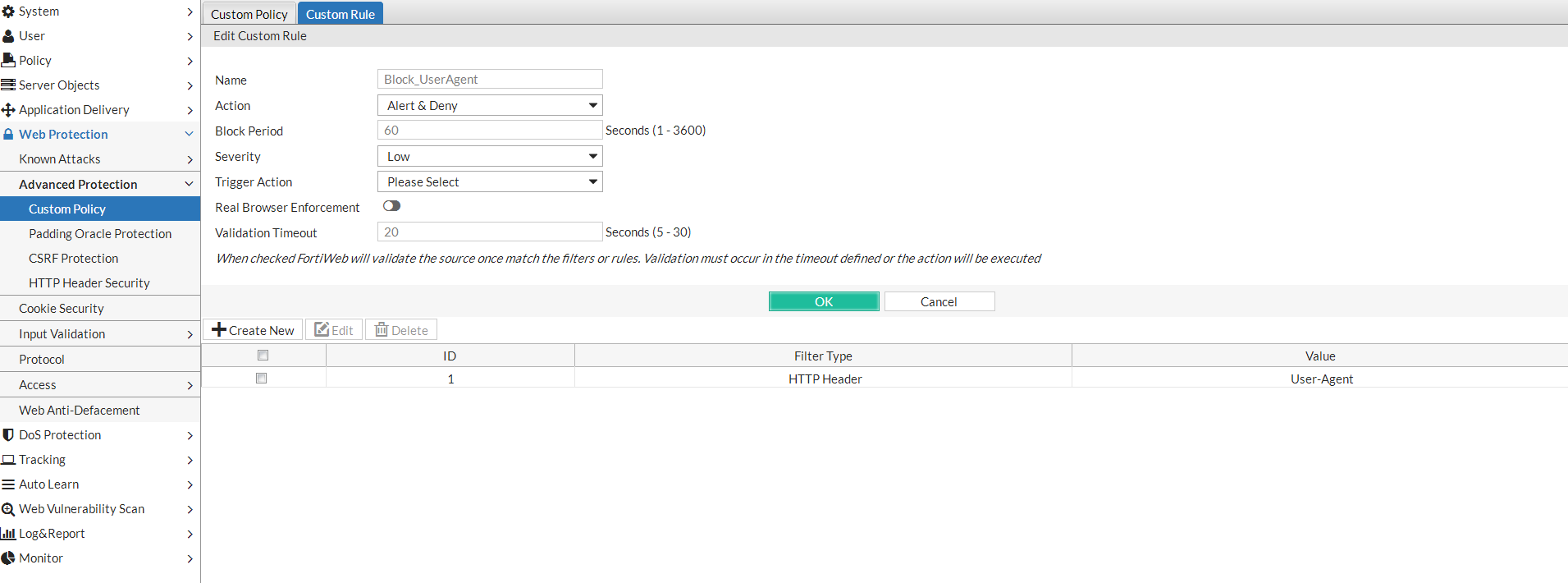This screenshot has width=1568, height=583.
Task: Click the Block Period seconds field
Action: (x=490, y=131)
